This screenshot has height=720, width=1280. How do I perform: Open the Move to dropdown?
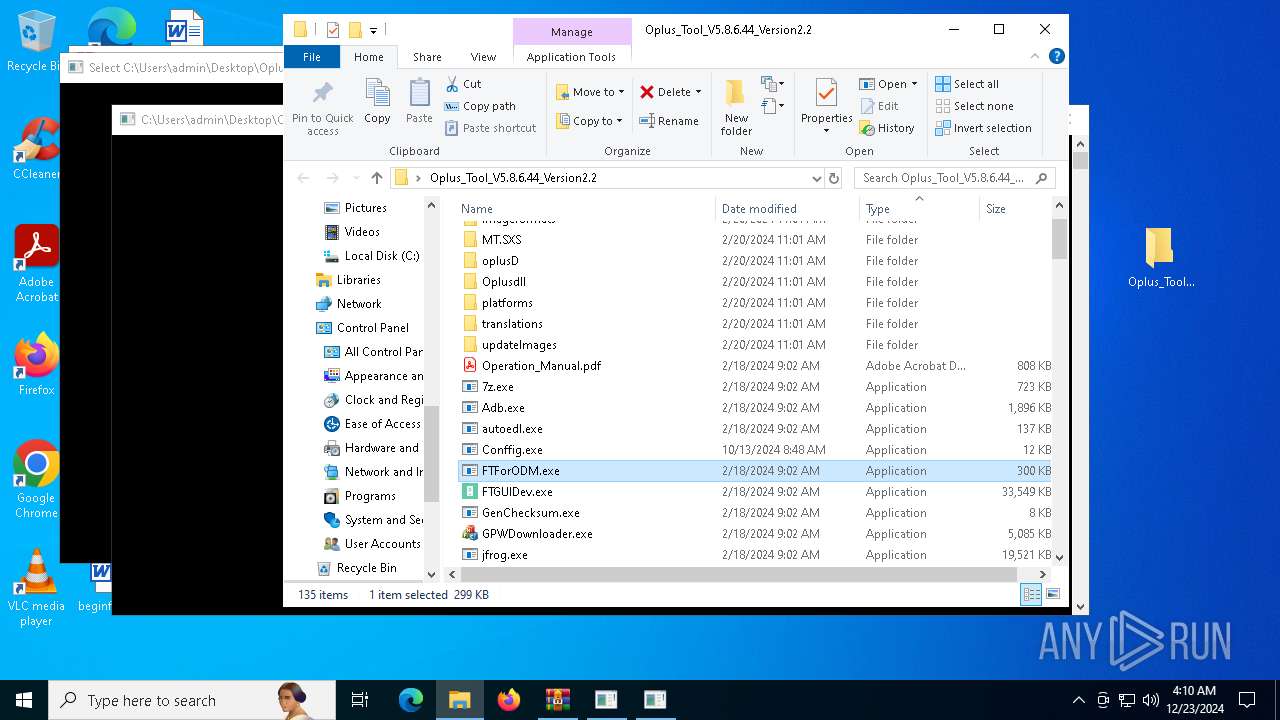[x=590, y=92]
